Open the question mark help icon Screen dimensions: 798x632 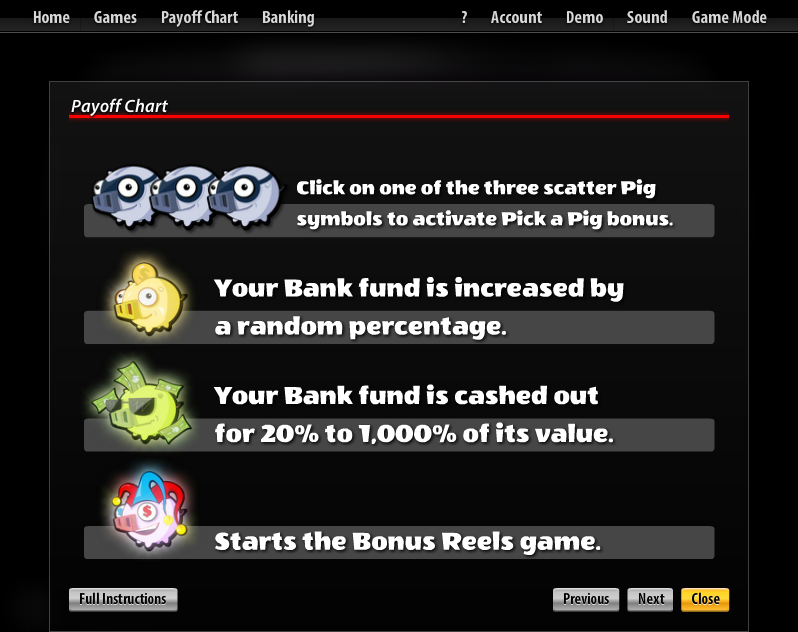464,17
